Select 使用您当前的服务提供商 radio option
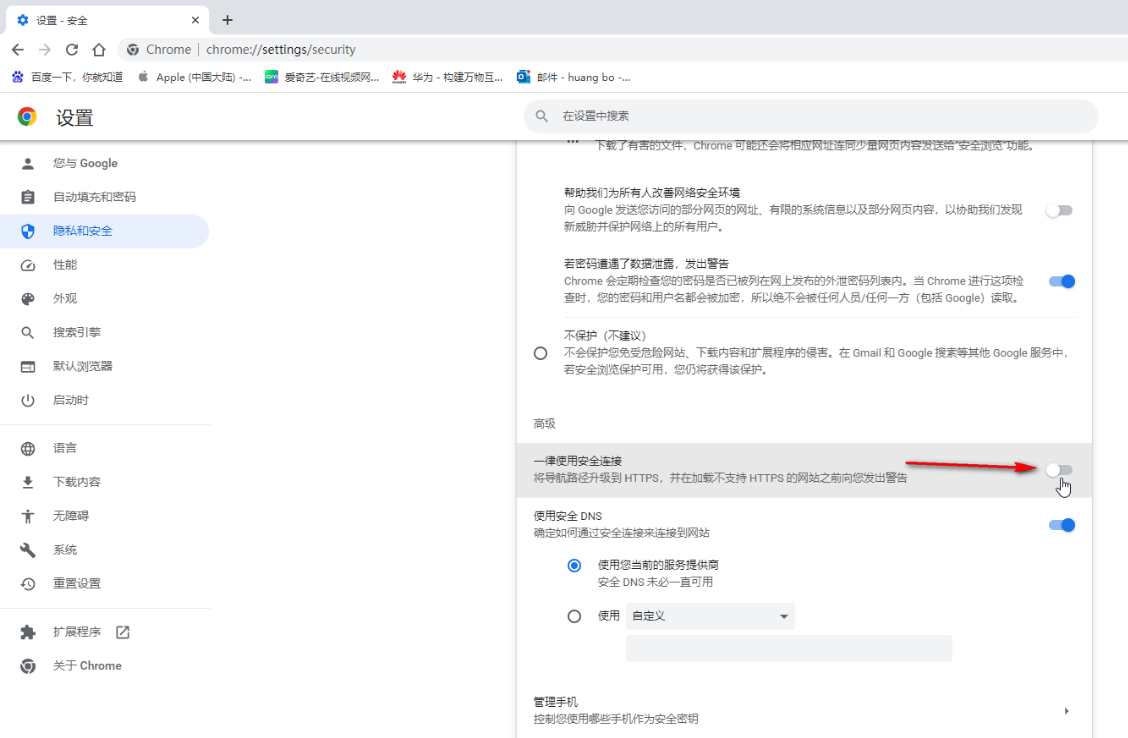The height and width of the screenshot is (738, 1128). pyautogui.click(x=574, y=565)
